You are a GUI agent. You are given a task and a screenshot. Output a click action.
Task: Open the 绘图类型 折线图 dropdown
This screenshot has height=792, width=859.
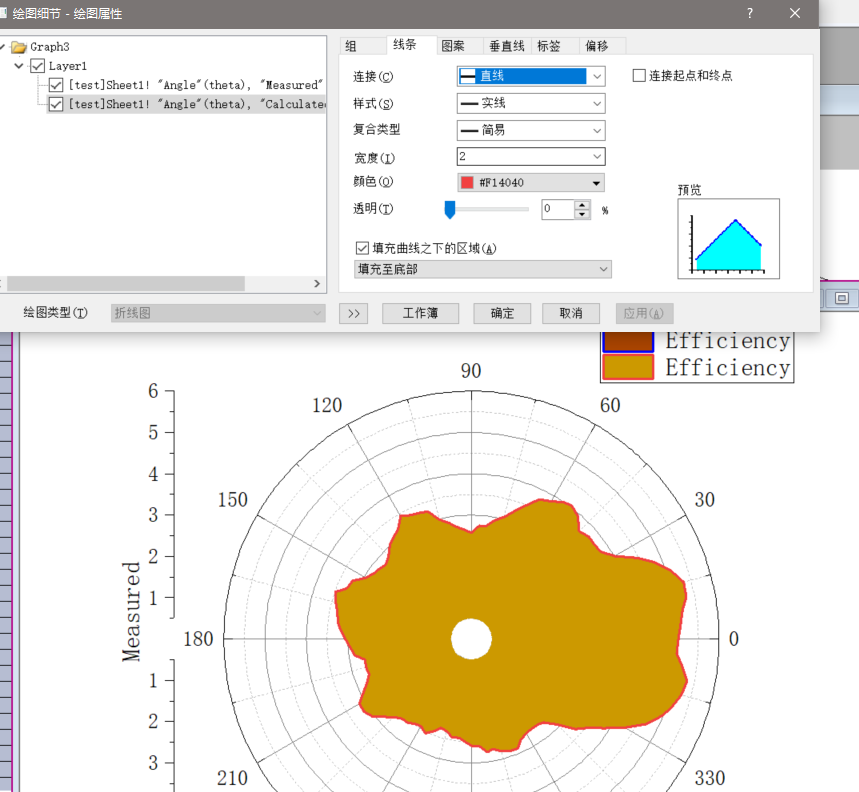pos(218,313)
